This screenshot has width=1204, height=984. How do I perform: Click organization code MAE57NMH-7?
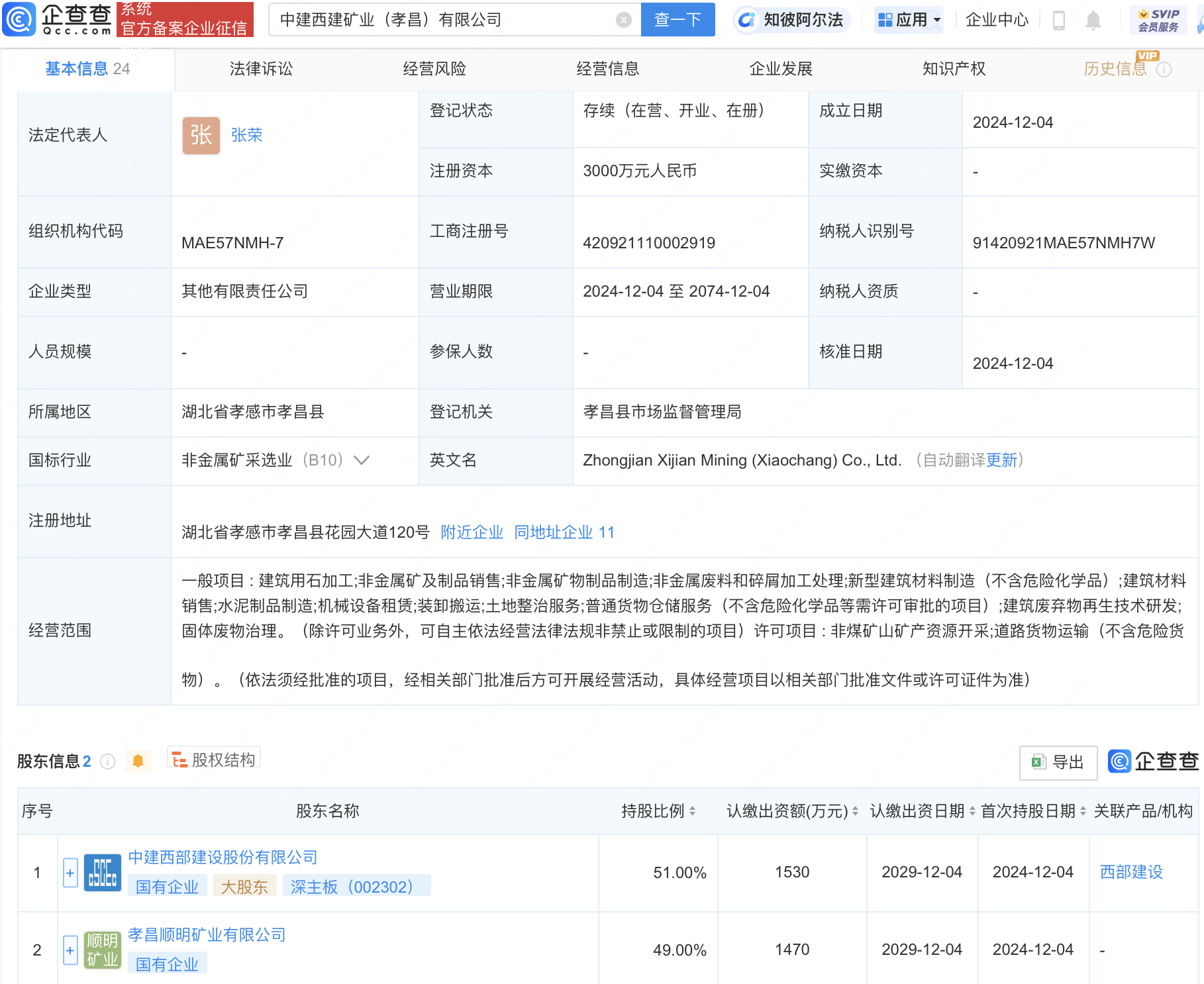click(232, 243)
